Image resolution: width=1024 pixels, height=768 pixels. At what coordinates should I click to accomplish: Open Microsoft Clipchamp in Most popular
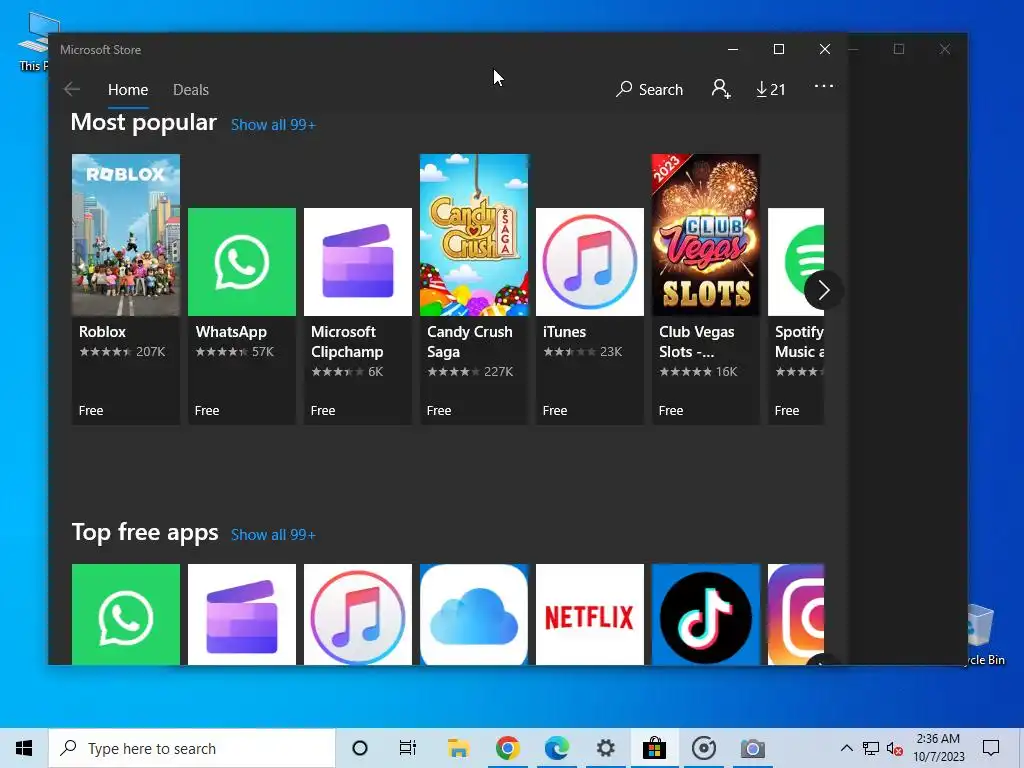tap(358, 316)
